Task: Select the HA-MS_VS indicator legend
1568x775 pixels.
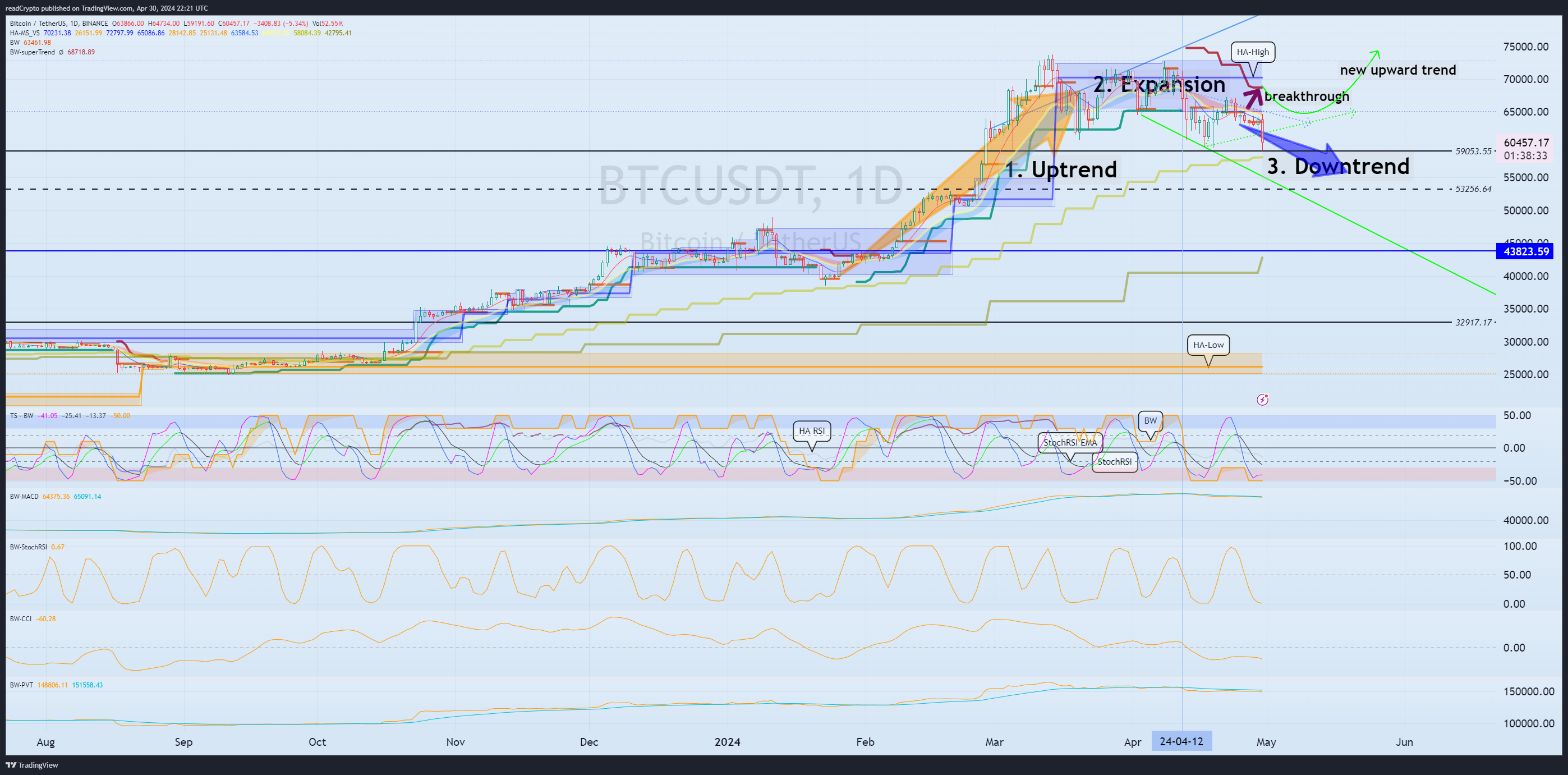Action: pos(25,33)
